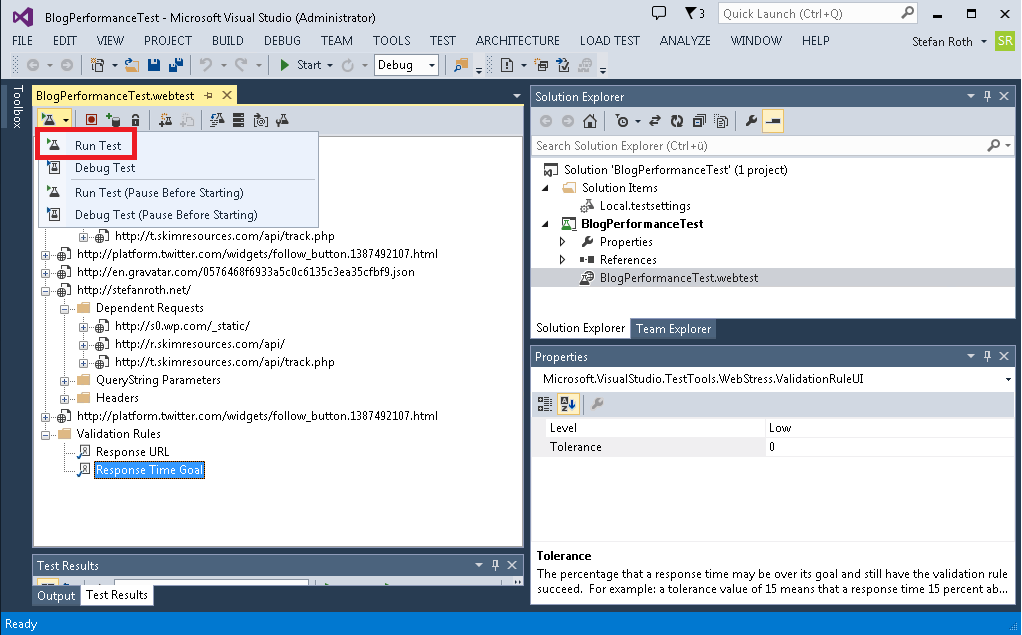The image size is (1022, 635).
Task: Toggle Alphabetical sorting in Properties panel
Action: click(x=568, y=404)
